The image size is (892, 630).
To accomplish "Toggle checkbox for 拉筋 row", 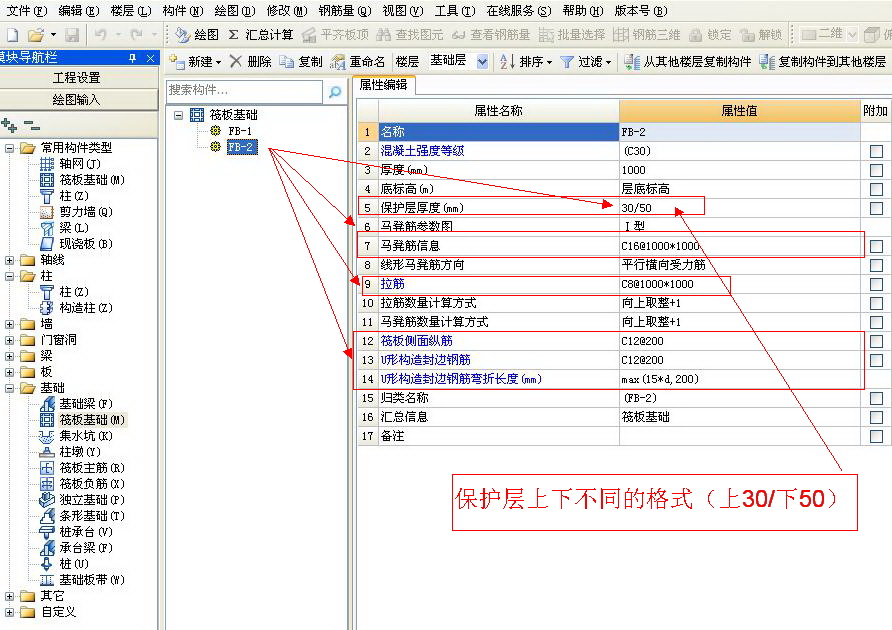I will point(876,285).
